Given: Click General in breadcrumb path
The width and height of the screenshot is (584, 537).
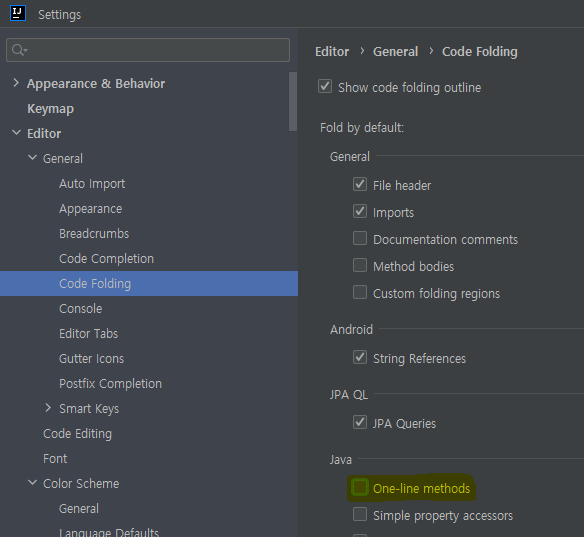Looking at the screenshot, I should point(396,51).
